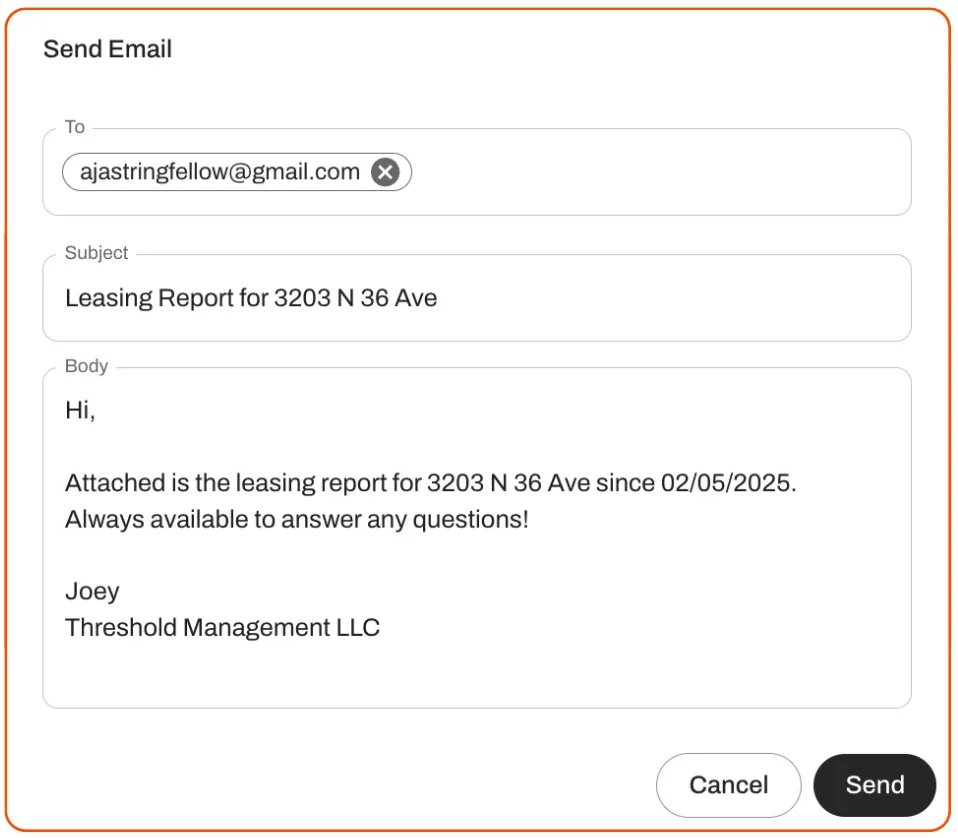Place cursor on the "Joey" signature line

coord(92,591)
